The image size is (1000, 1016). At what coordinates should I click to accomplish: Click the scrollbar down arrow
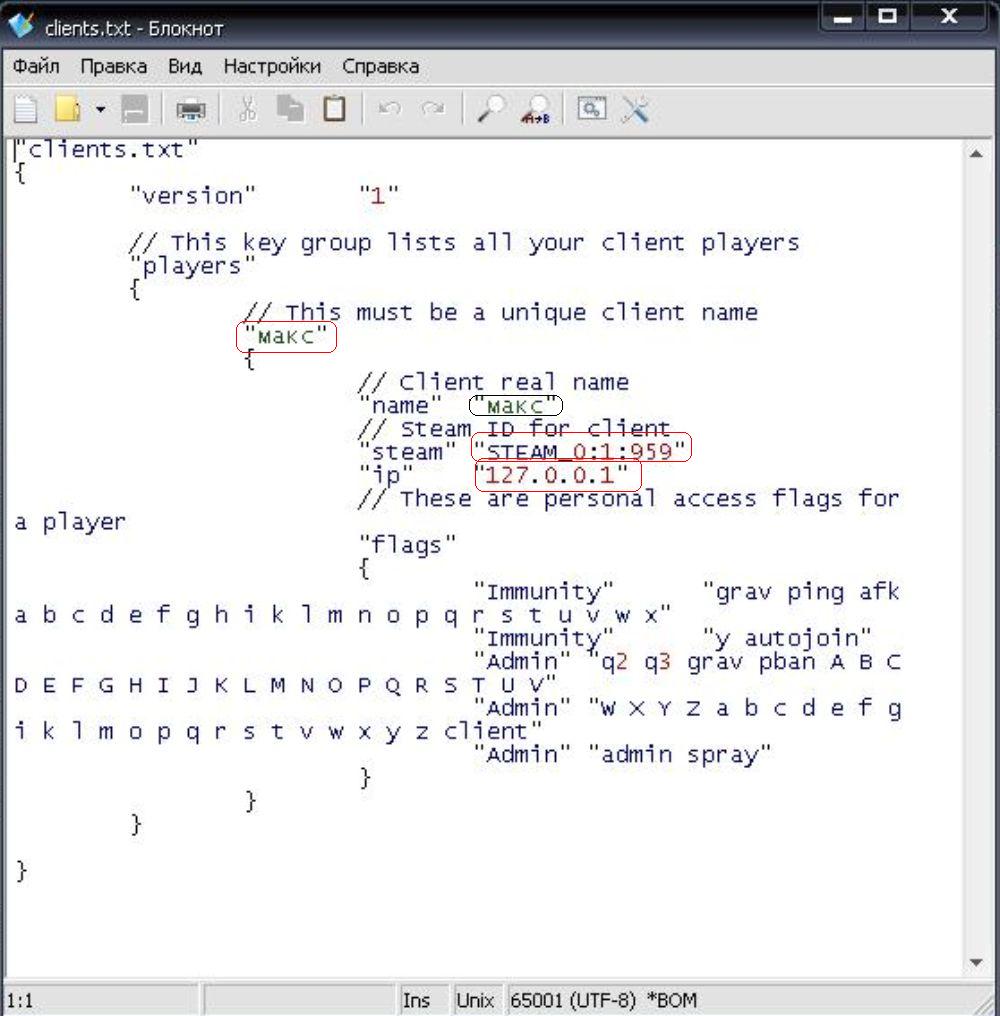click(976, 963)
